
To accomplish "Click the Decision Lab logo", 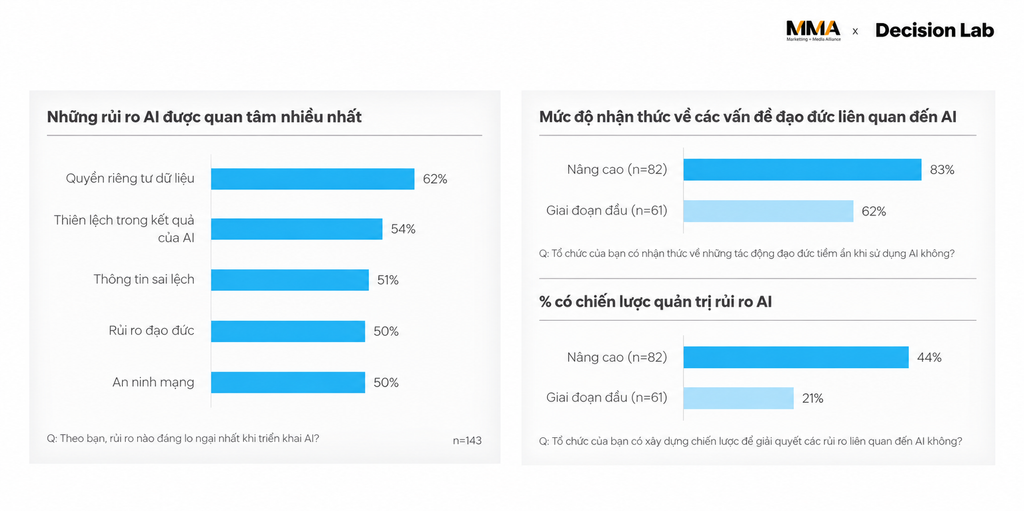I will click(x=935, y=30).
